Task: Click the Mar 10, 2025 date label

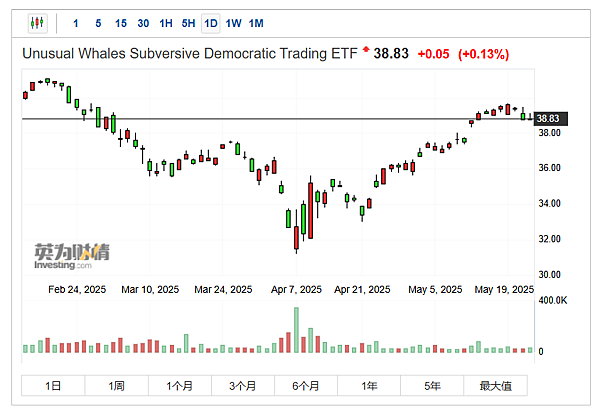Action: click(150, 289)
